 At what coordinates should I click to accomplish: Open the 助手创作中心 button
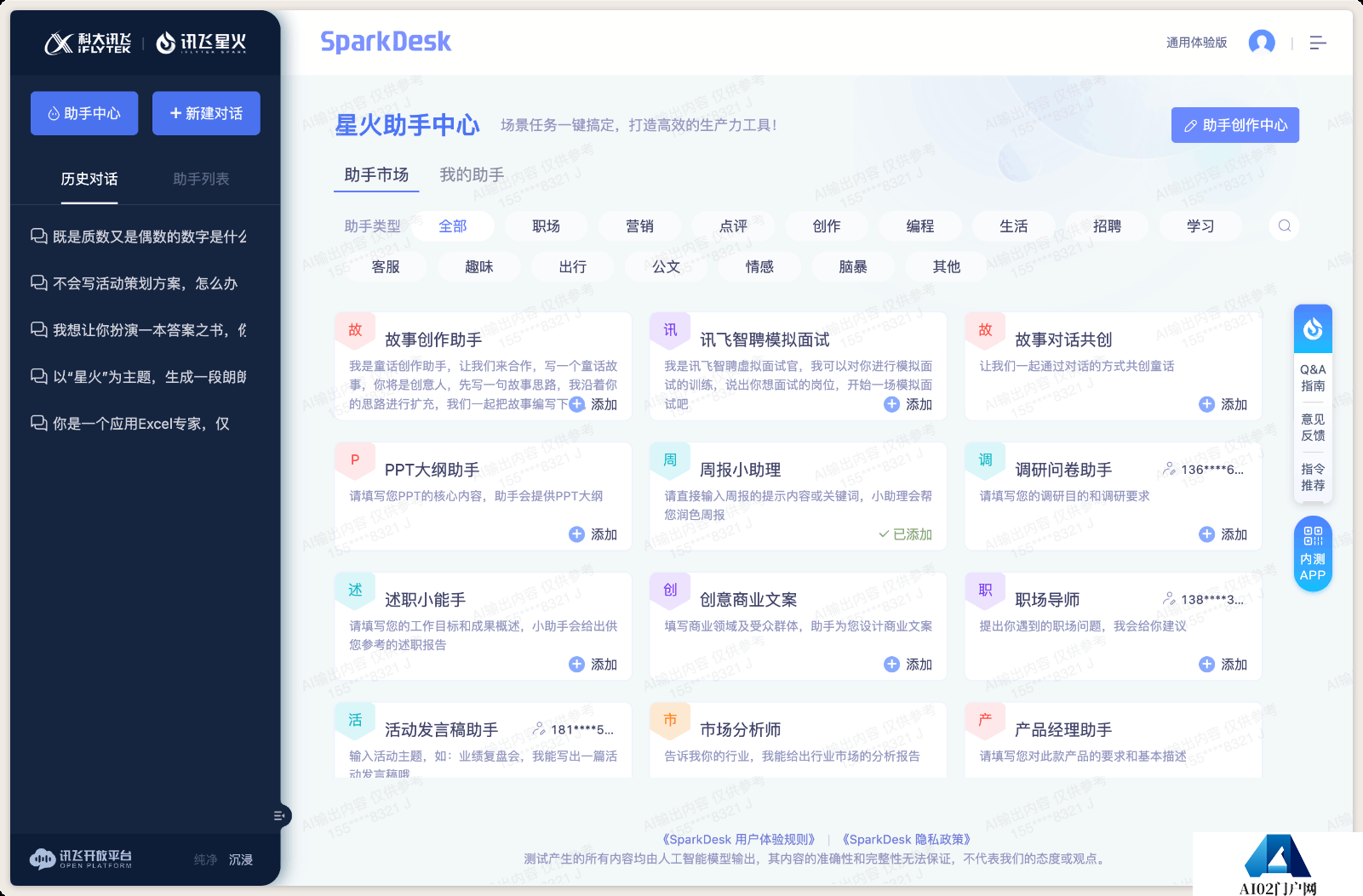coord(1235,125)
